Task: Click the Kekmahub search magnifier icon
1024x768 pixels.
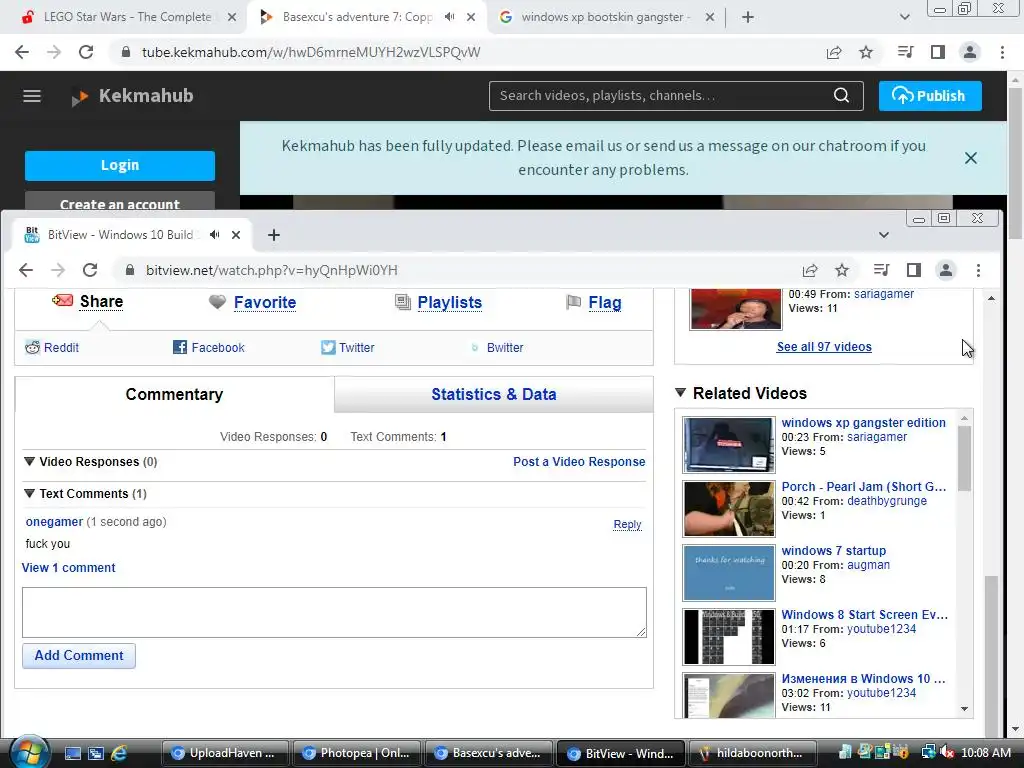Action: 841,96
